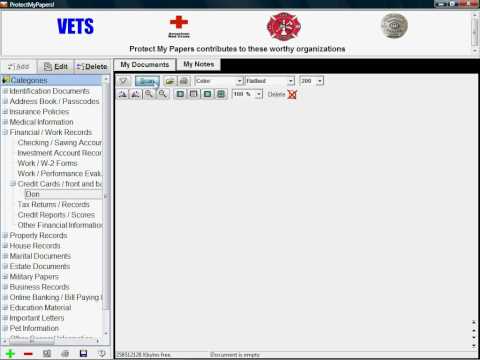Expand the Identification Documents node
Viewport: 480px width, 360px height.
(5, 91)
